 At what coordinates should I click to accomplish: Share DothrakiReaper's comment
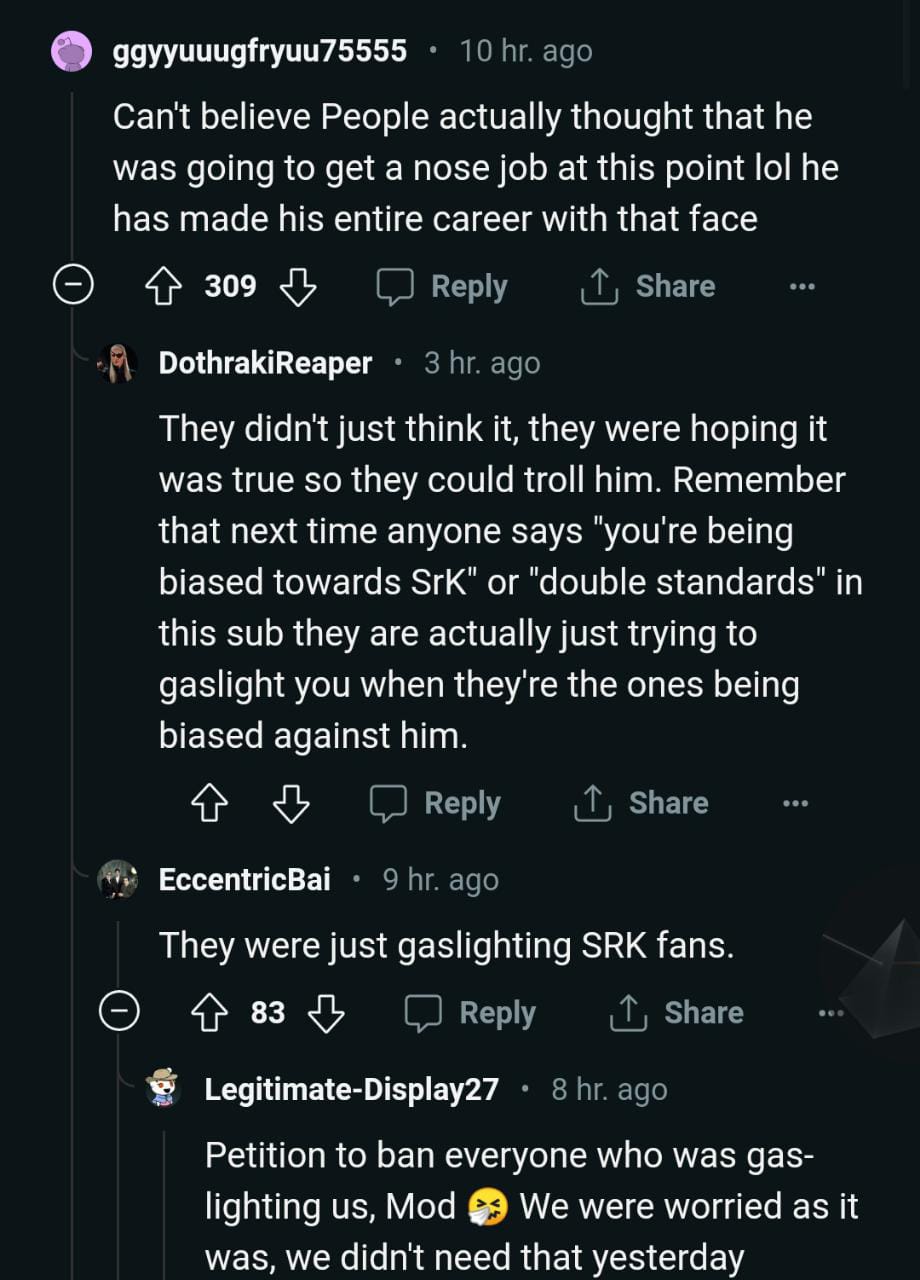click(641, 804)
